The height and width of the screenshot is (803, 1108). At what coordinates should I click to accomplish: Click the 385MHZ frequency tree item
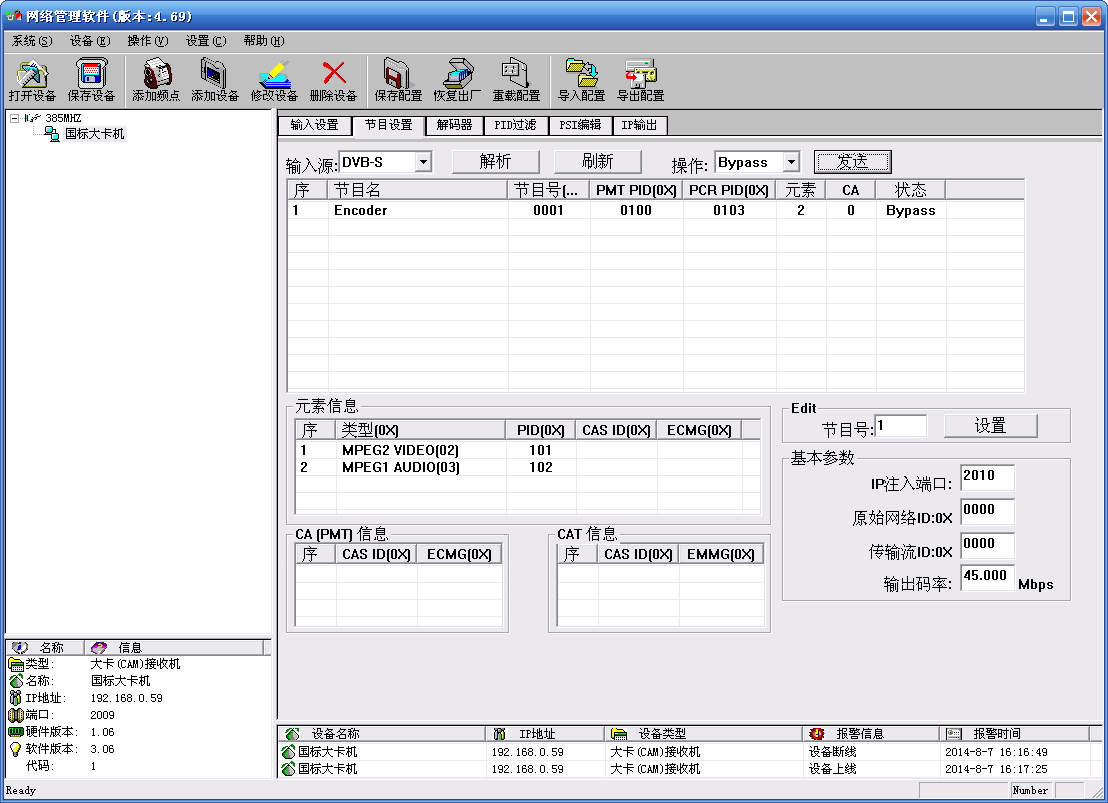click(x=63, y=118)
